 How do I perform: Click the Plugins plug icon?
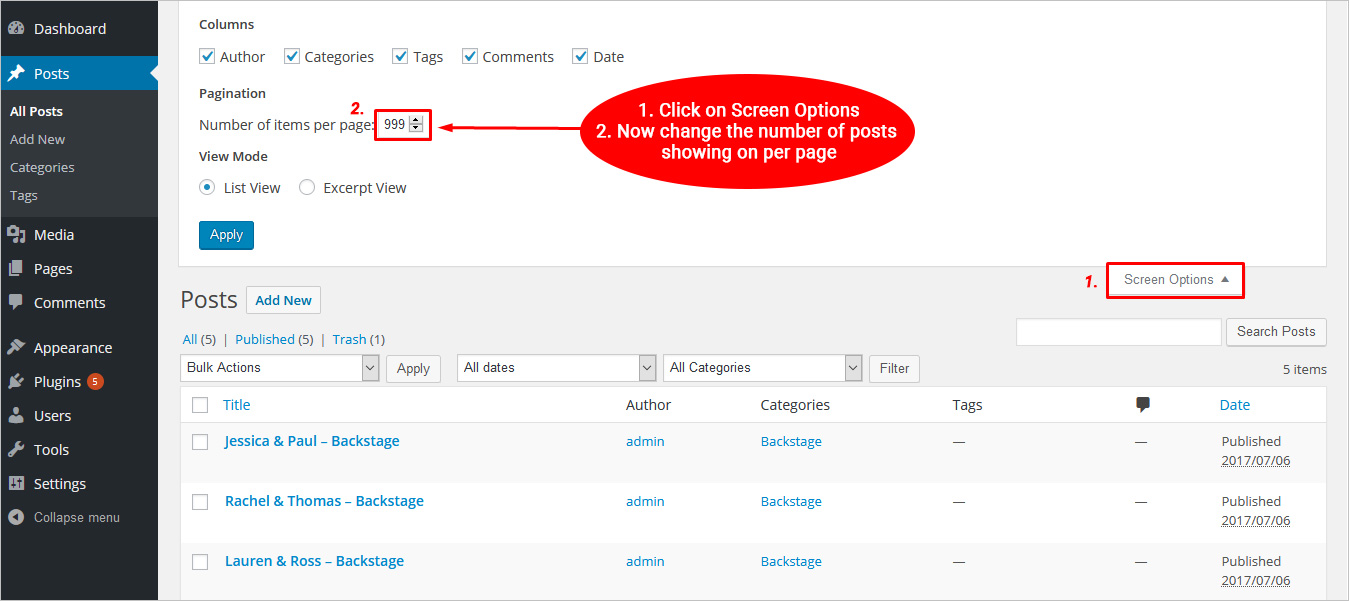coord(16,382)
